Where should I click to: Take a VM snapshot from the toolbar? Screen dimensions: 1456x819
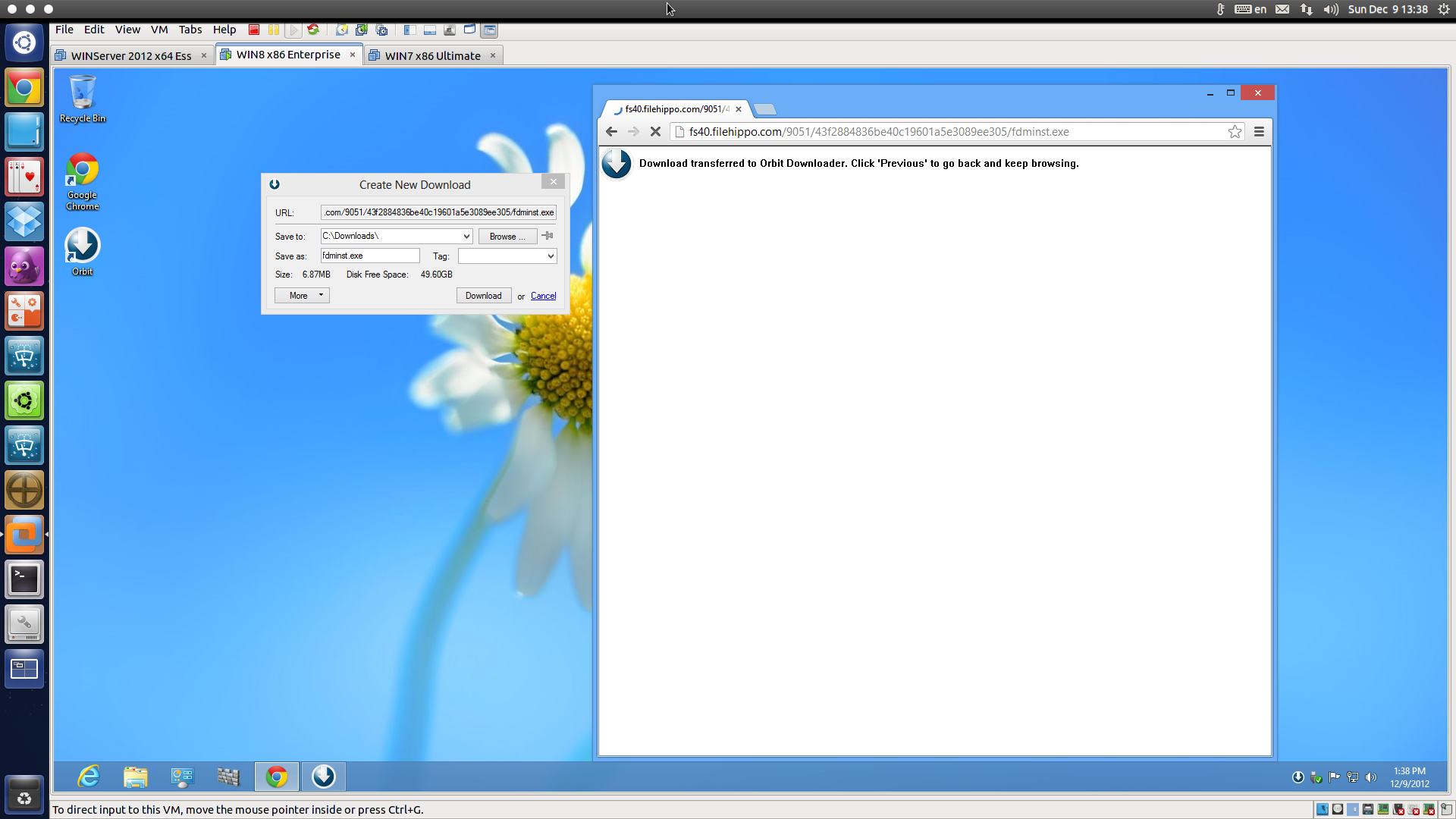pos(342,30)
